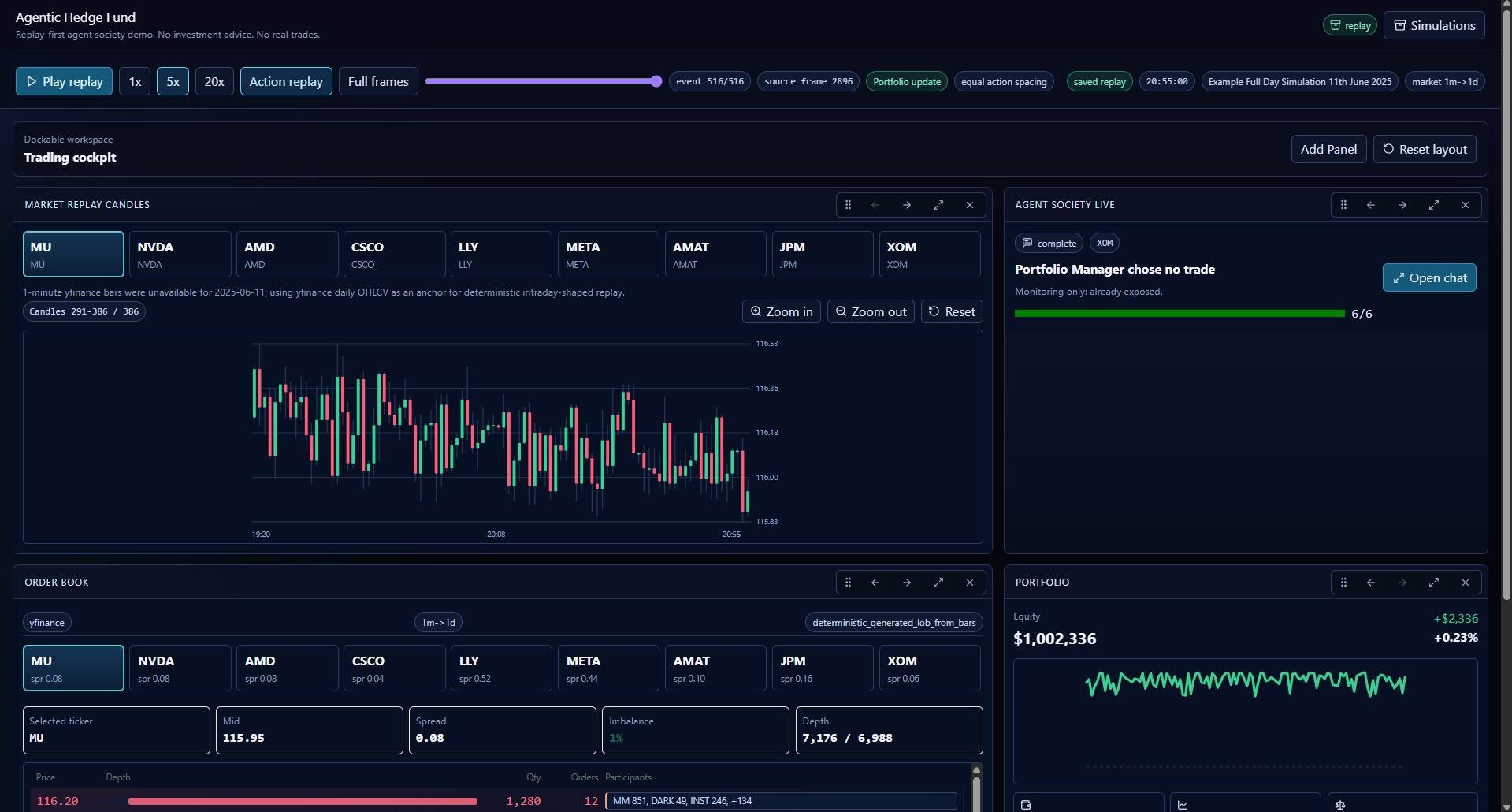Open chat for the agent society
1512x812 pixels.
[1429, 277]
